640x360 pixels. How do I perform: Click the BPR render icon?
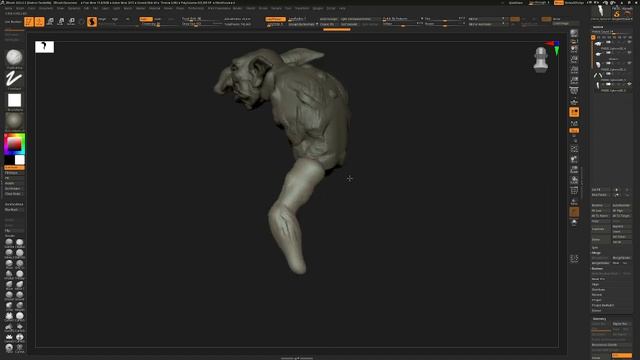tap(574, 34)
